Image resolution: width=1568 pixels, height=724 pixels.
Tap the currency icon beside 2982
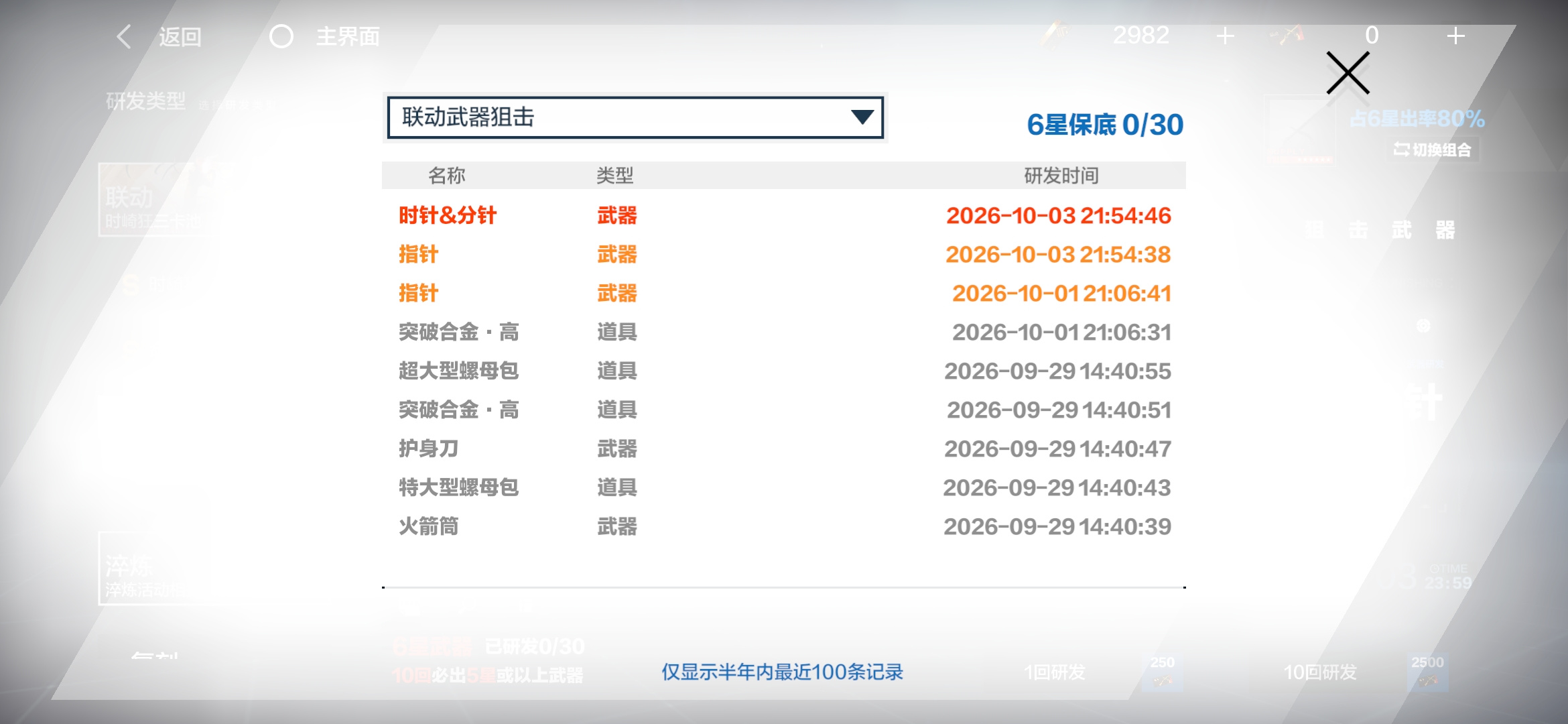pos(1055,35)
